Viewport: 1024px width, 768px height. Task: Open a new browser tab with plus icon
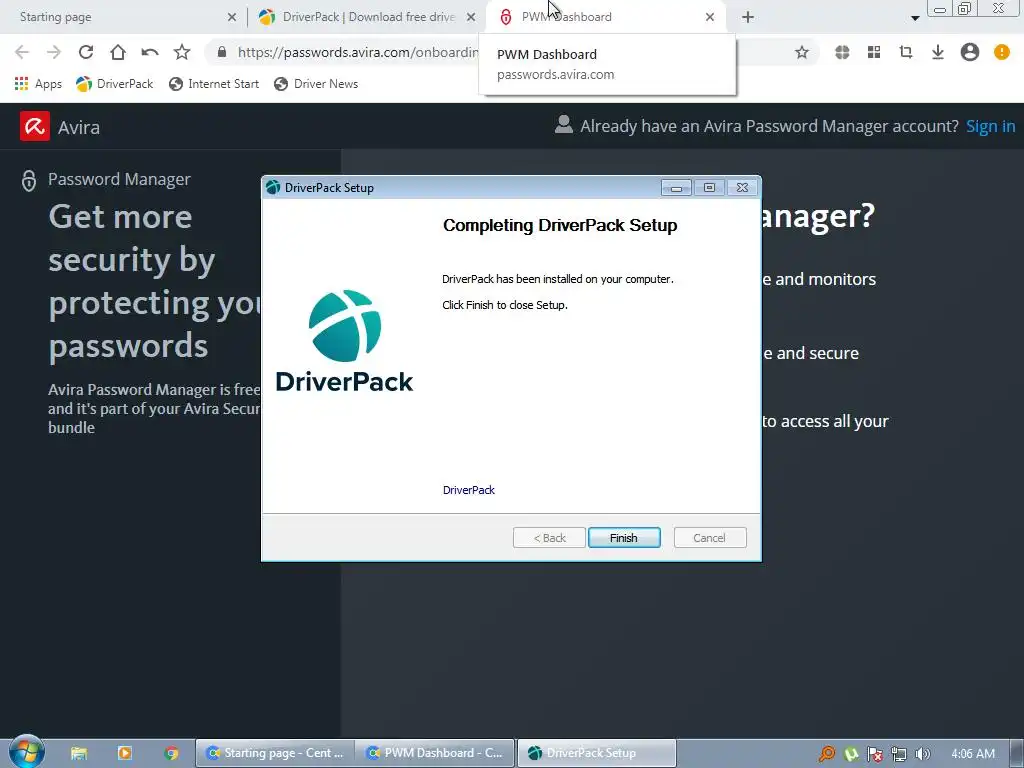pyautogui.click(x=748, y=17)
